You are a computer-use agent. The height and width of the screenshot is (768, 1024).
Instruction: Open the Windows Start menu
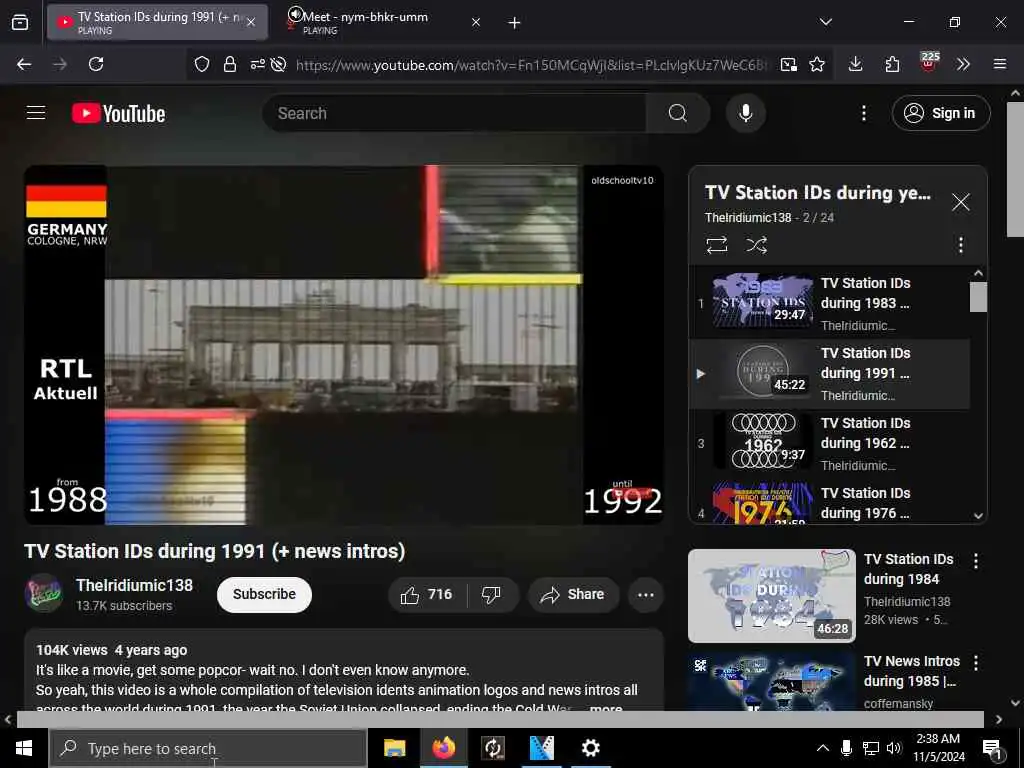[x=24, y=748]
